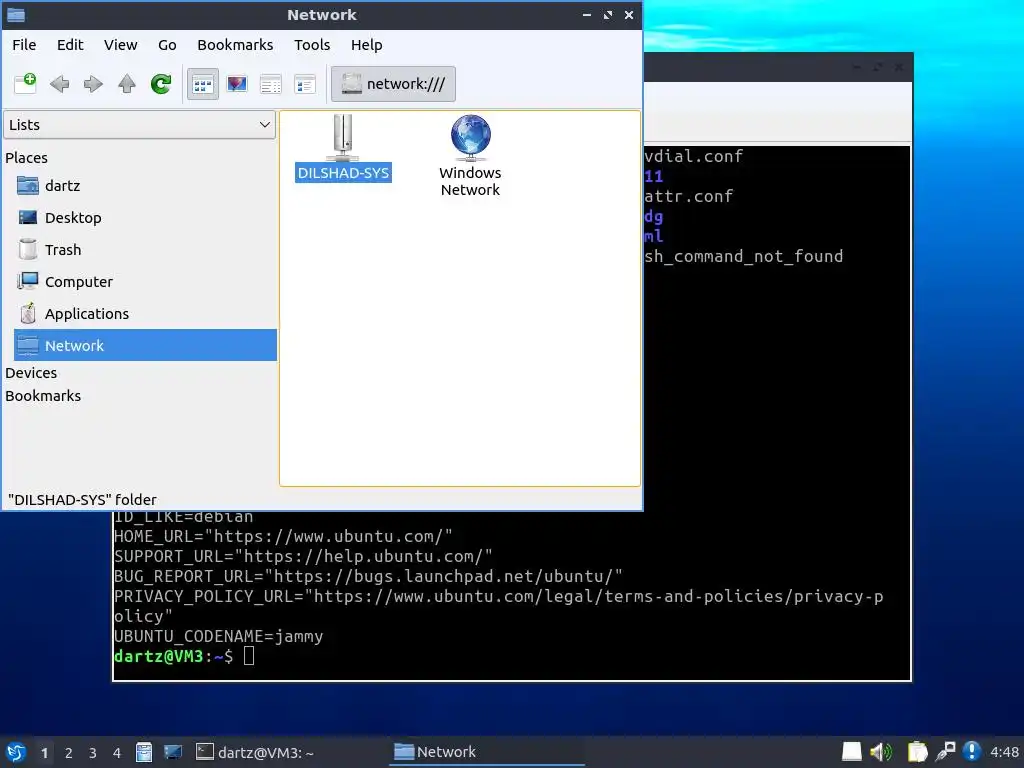Switch to workspace 2 in pager
The width and height of the screenshot is (1024, 768).
[69, 753]
